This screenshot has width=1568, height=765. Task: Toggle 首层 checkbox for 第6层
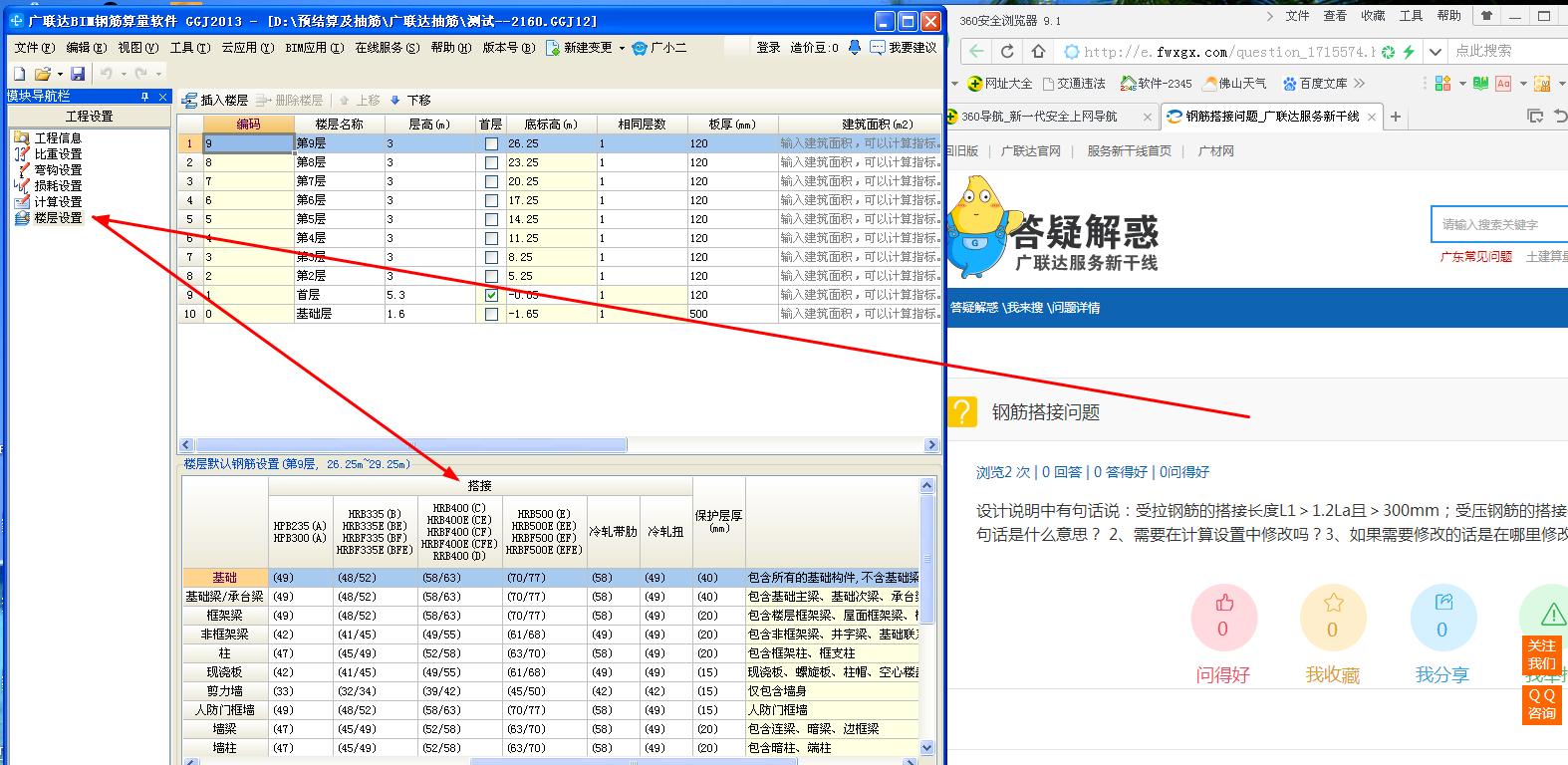[491, 200]
